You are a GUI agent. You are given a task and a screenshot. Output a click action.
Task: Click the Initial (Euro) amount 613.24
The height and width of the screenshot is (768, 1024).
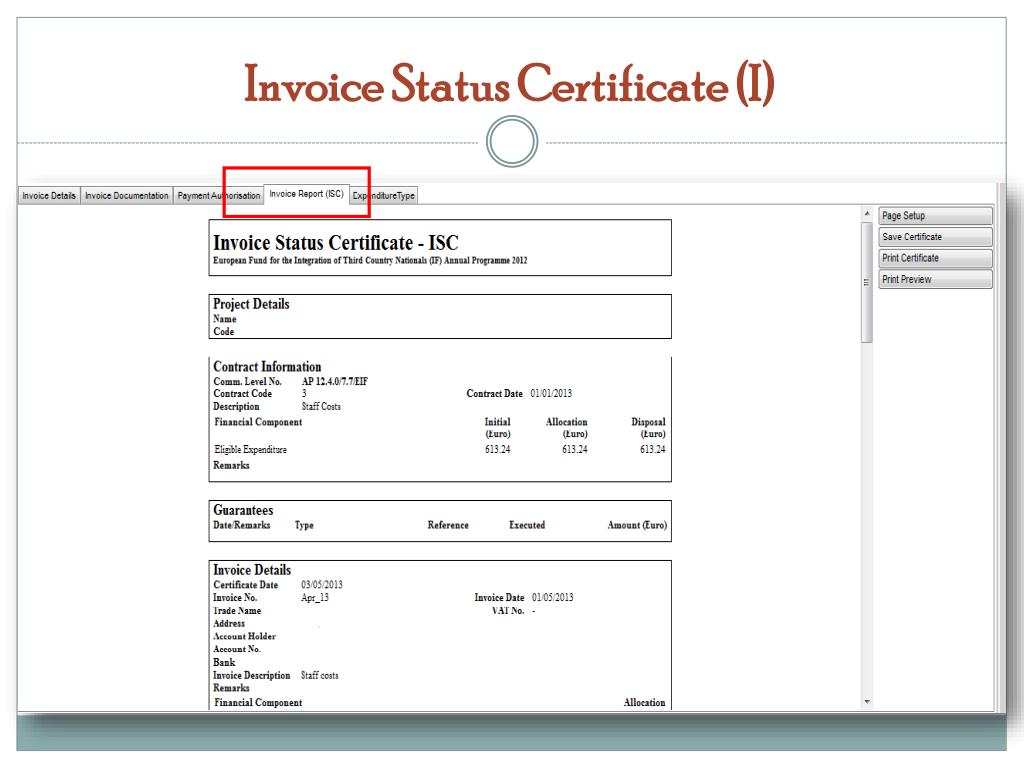[x=498, y=449]
